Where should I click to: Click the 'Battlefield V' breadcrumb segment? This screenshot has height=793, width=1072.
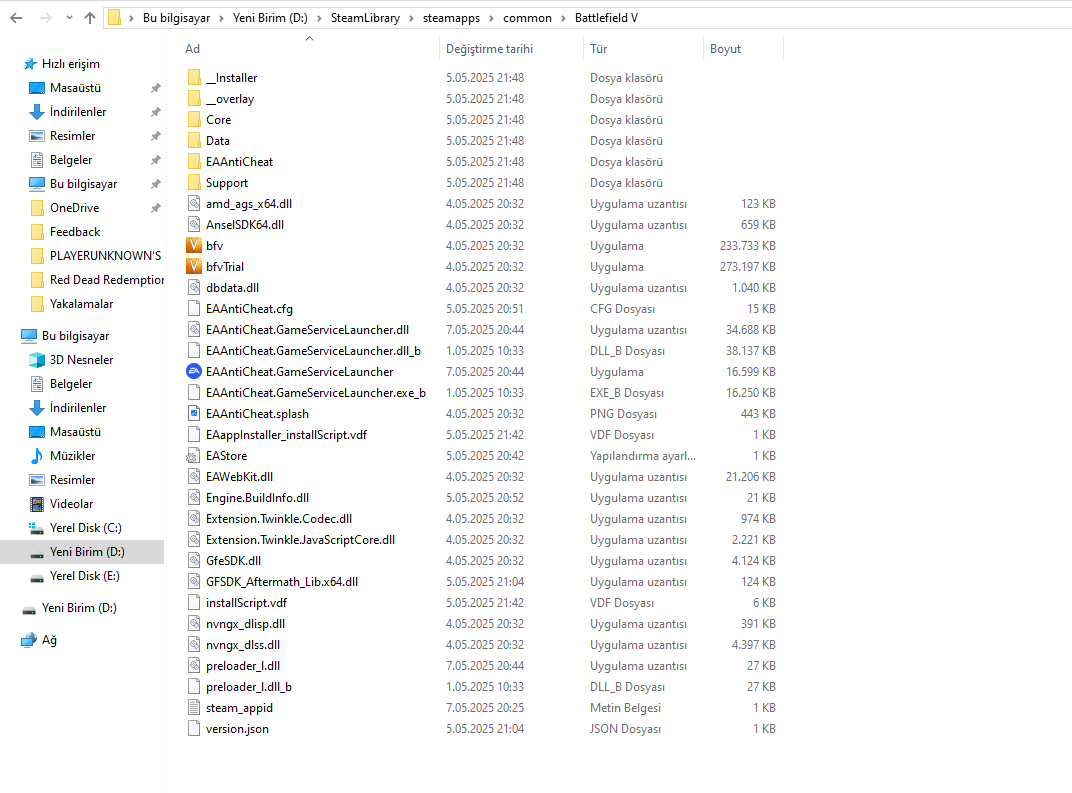point(606,18)
